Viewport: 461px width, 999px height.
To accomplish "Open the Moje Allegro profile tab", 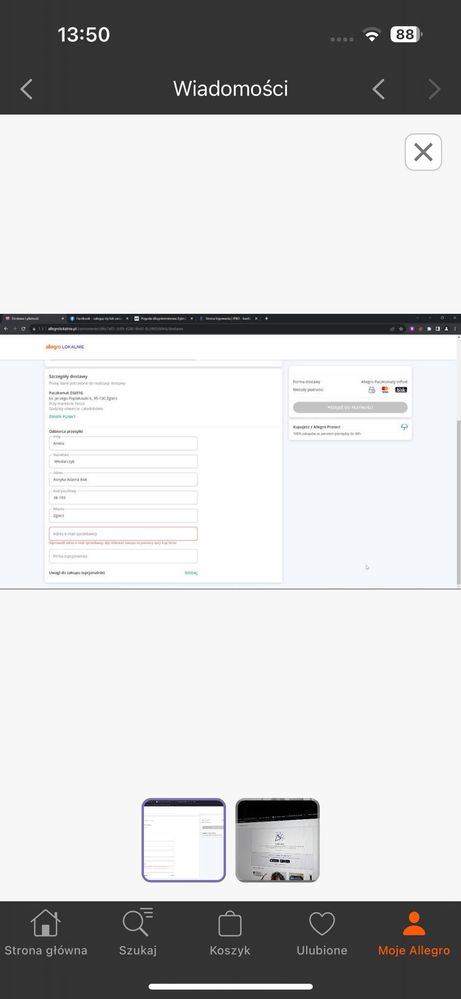I will [414, 933].
